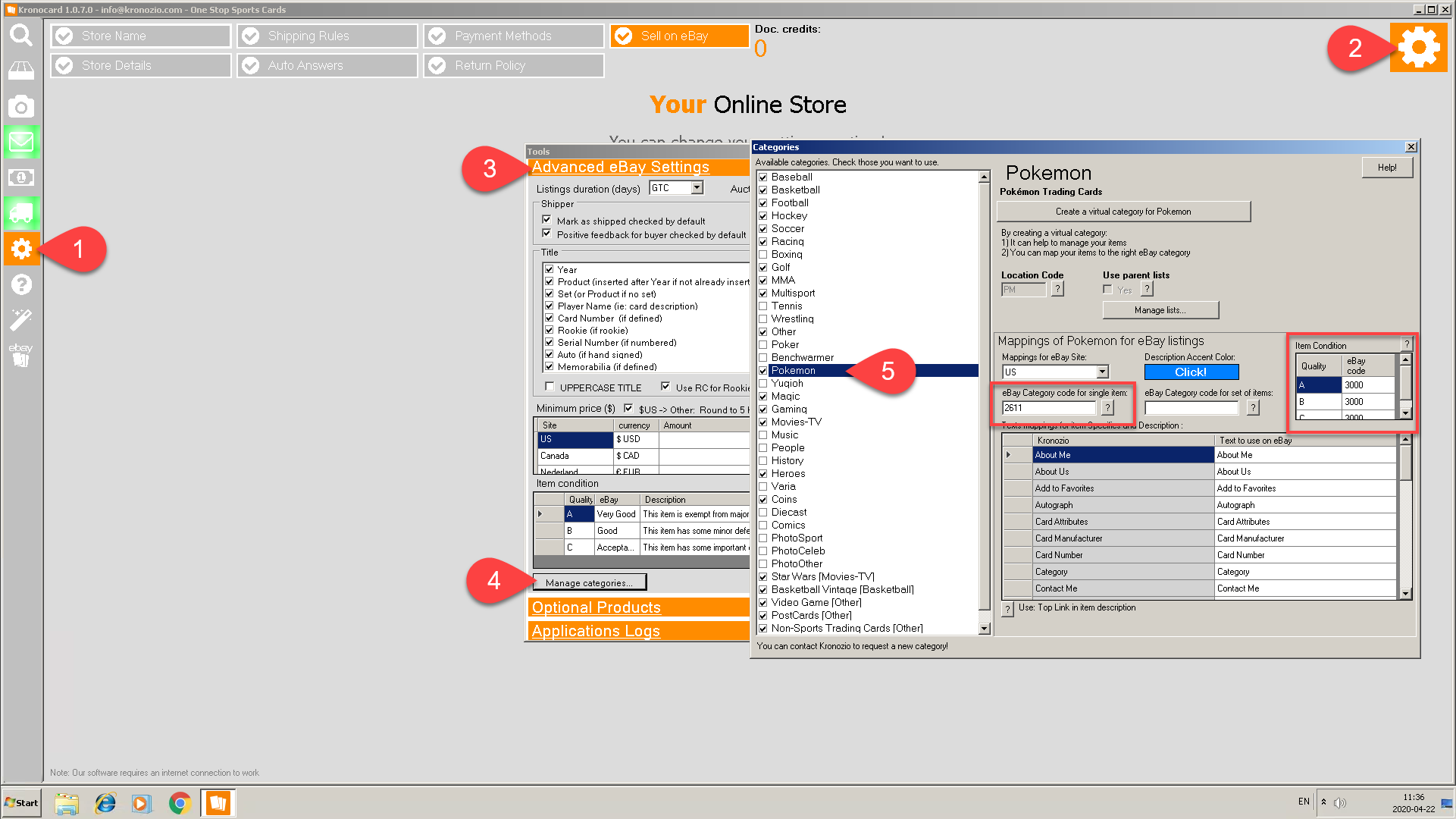This screenshot has height=819, width=1456.
Task: Open media player from taskbar
Action: pyautogui.click(x=142, y=803)
